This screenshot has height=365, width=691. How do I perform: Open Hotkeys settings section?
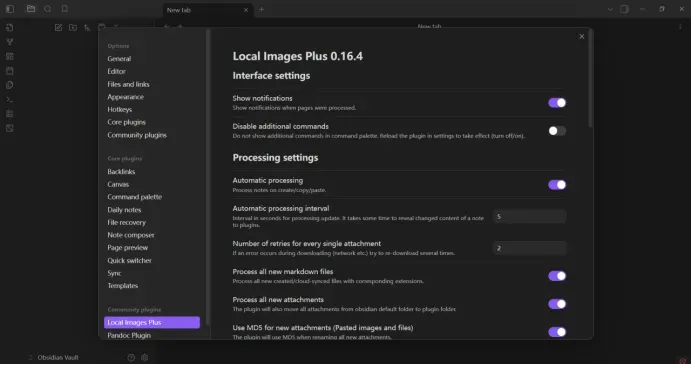119,109
